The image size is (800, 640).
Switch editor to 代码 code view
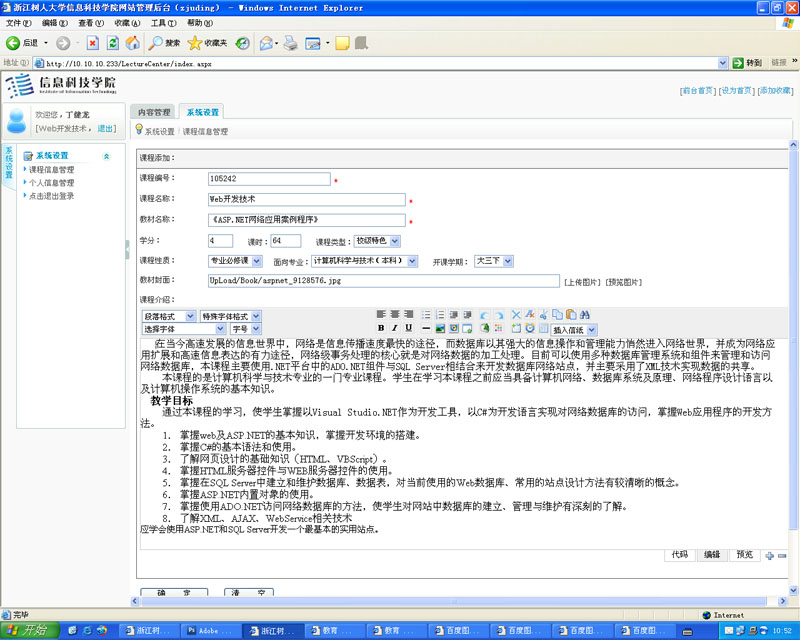pyautogui.click(x=679, y=554)
